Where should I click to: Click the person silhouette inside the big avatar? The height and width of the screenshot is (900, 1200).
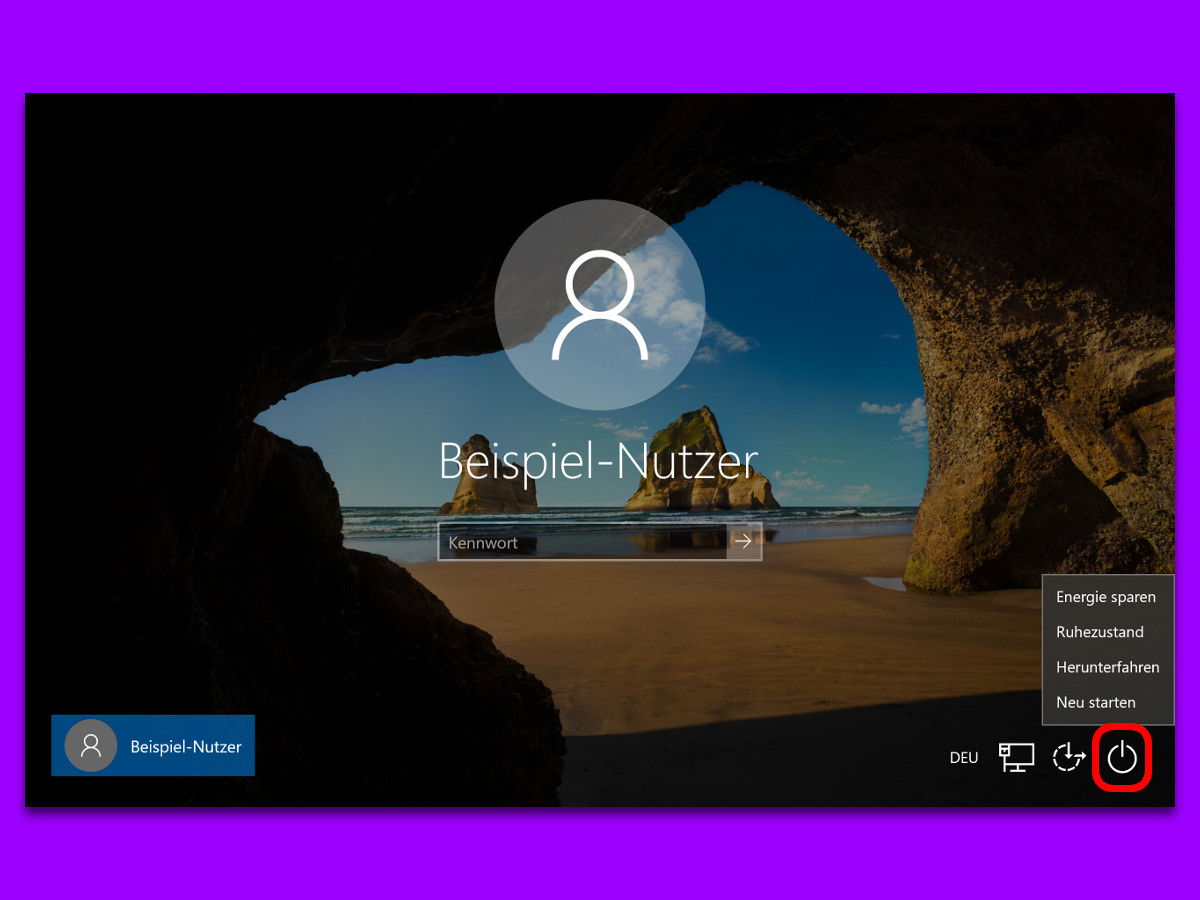click(x=600, y=305)
